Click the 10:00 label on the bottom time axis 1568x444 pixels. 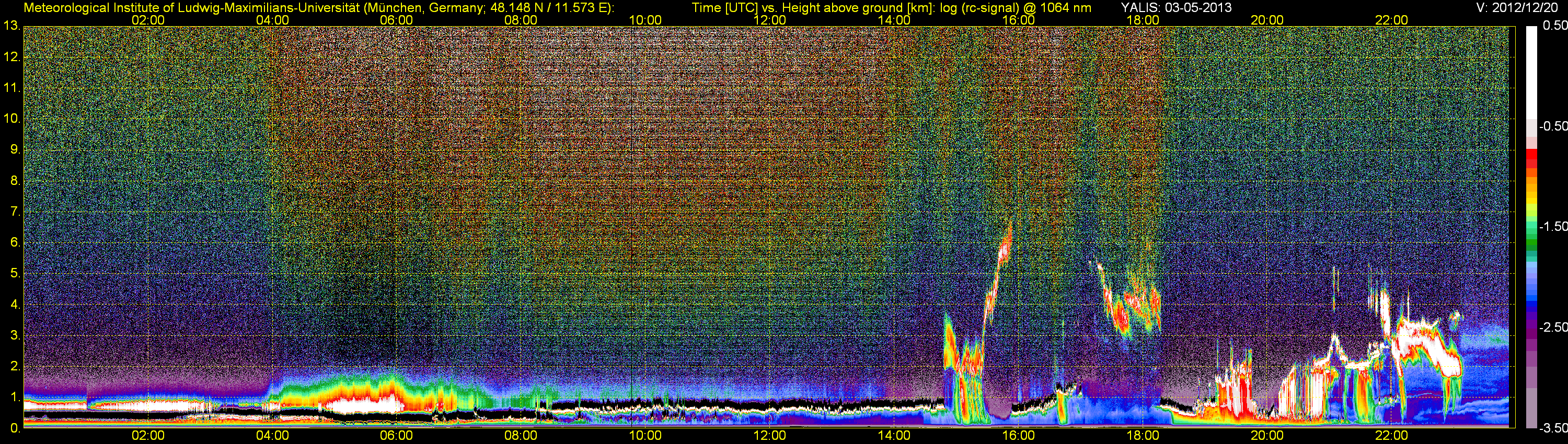point(645,436)
